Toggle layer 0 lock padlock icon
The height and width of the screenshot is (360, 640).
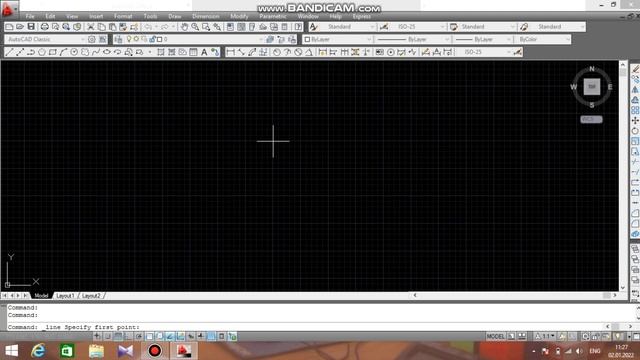[x=152, y=39]
